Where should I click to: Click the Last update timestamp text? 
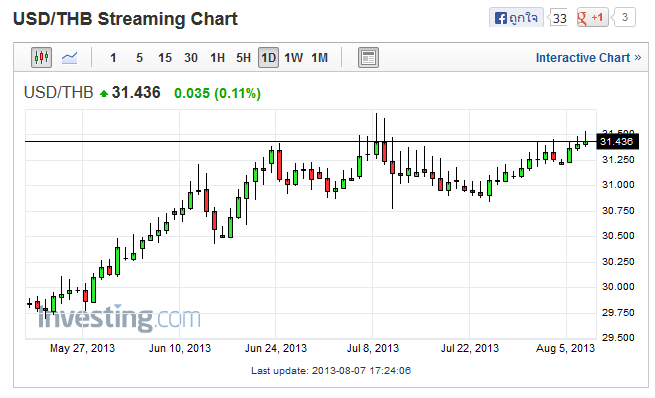[x=331, y=370]
